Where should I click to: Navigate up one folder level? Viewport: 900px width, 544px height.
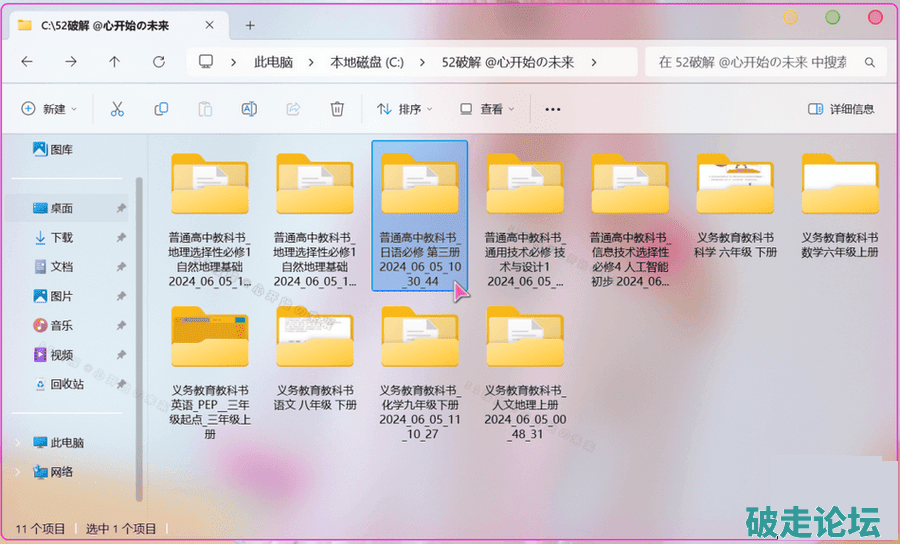pos(114,62)
